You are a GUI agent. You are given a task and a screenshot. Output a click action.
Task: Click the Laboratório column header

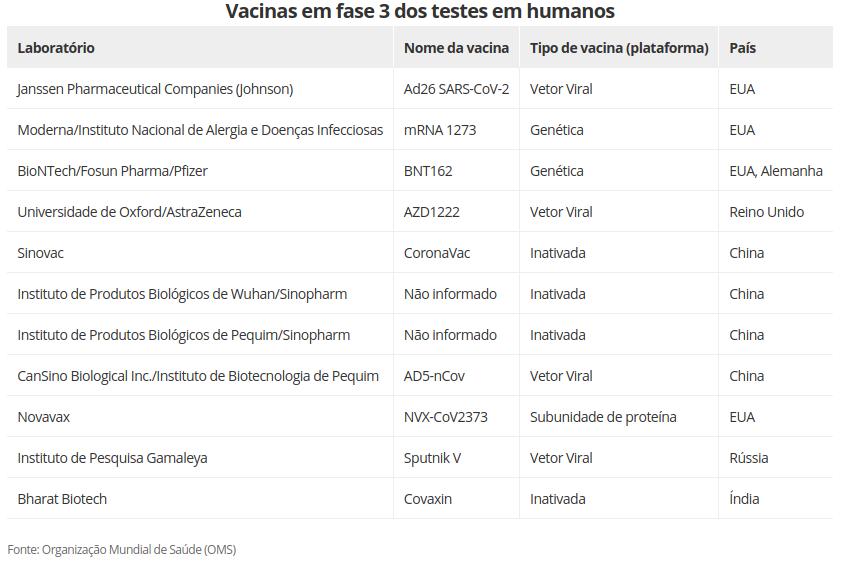[56, 48]
